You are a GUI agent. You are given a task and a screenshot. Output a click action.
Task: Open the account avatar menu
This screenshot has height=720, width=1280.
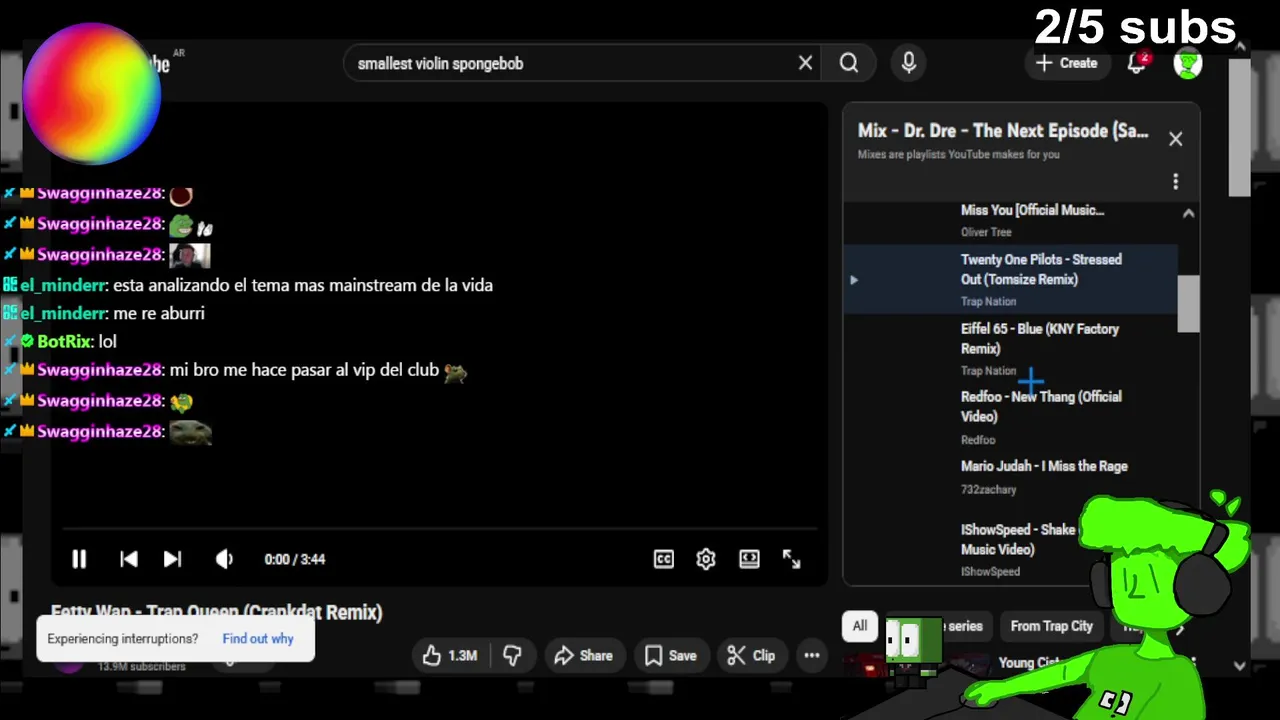pos(1188,63)
